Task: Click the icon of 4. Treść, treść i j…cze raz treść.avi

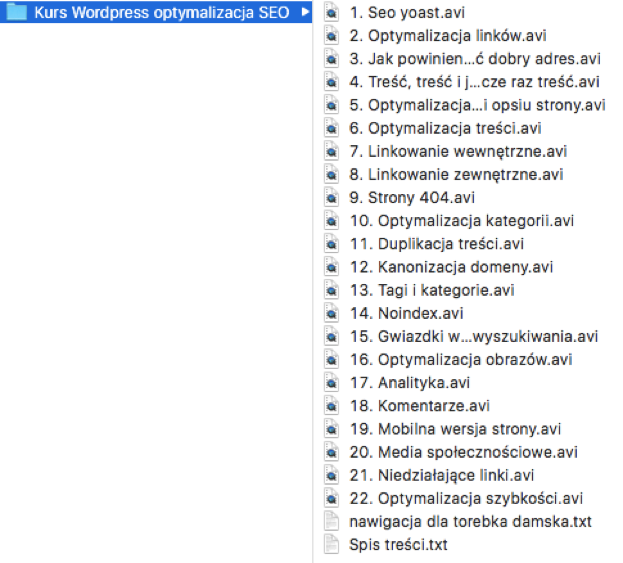Action: tap(331, 82)
